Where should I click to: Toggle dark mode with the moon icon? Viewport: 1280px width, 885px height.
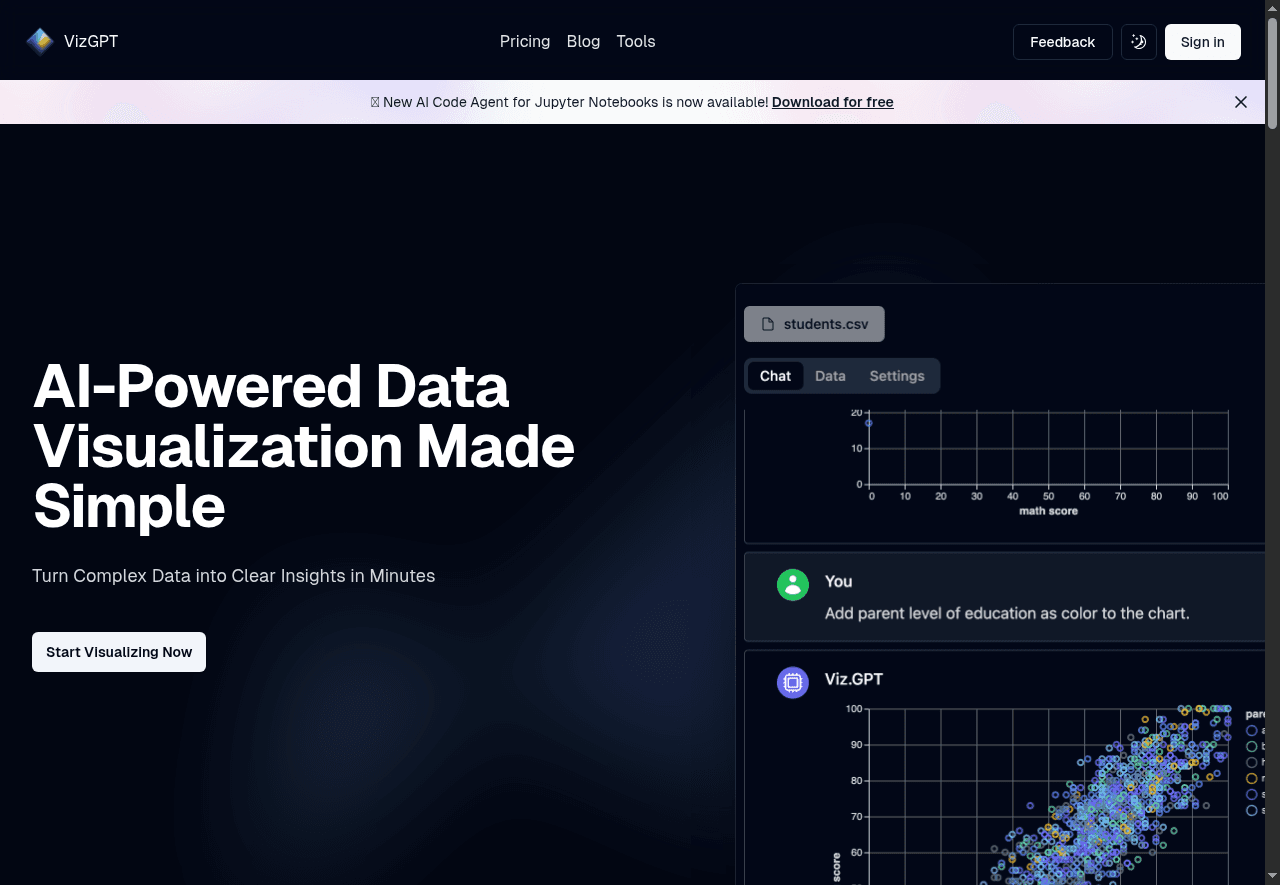coord(1138,42)
